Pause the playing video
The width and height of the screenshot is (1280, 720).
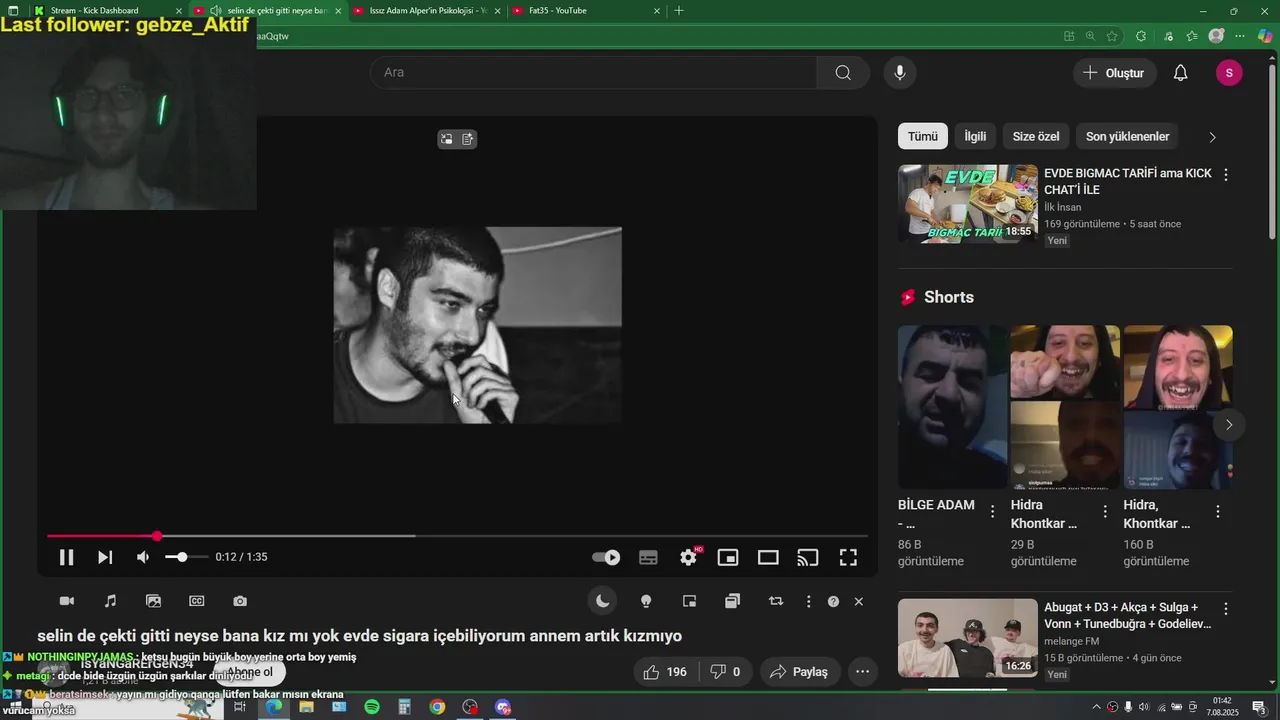click(66, 558)
